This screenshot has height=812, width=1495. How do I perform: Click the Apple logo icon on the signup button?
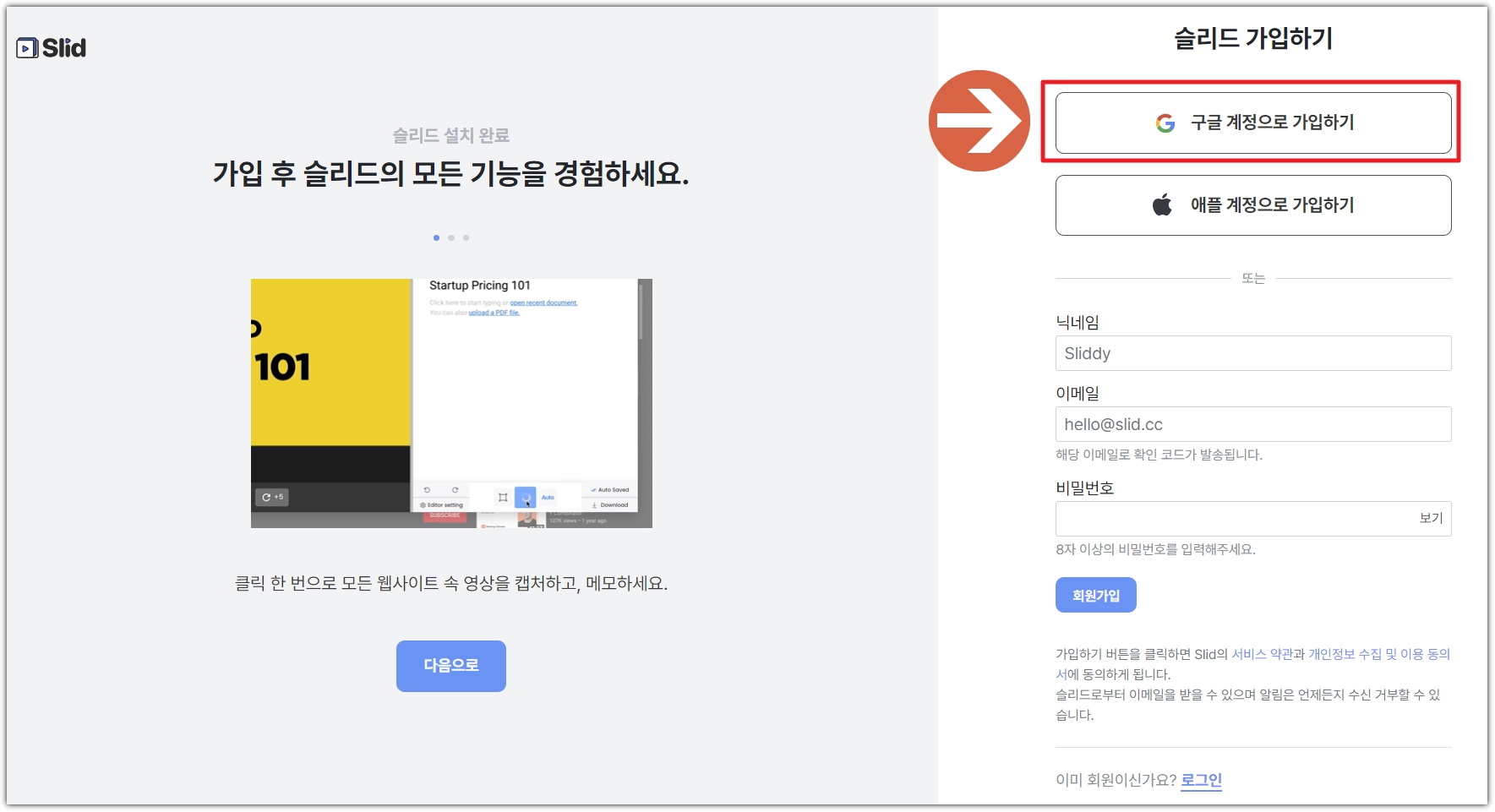1161,204
